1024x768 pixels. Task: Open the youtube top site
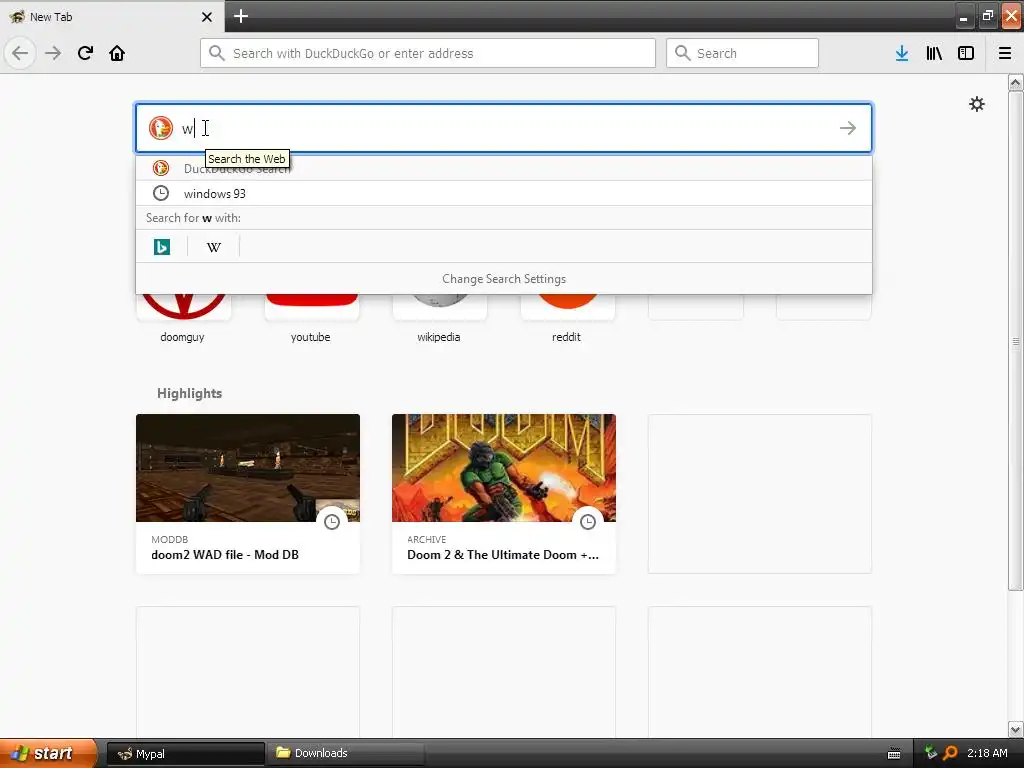(x=311, y=319)
